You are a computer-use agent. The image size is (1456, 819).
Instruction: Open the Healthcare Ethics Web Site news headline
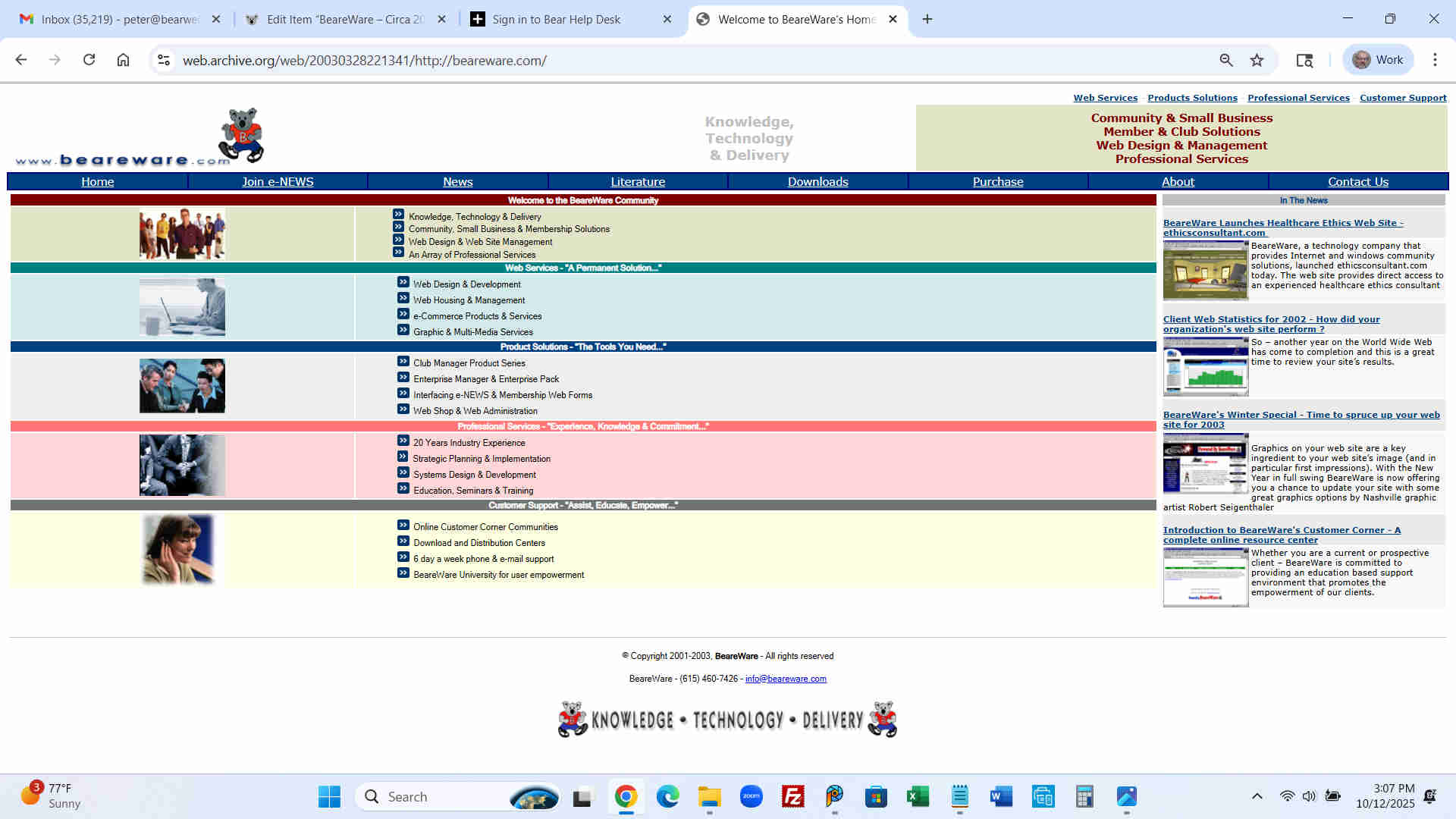pos(1283,227)
